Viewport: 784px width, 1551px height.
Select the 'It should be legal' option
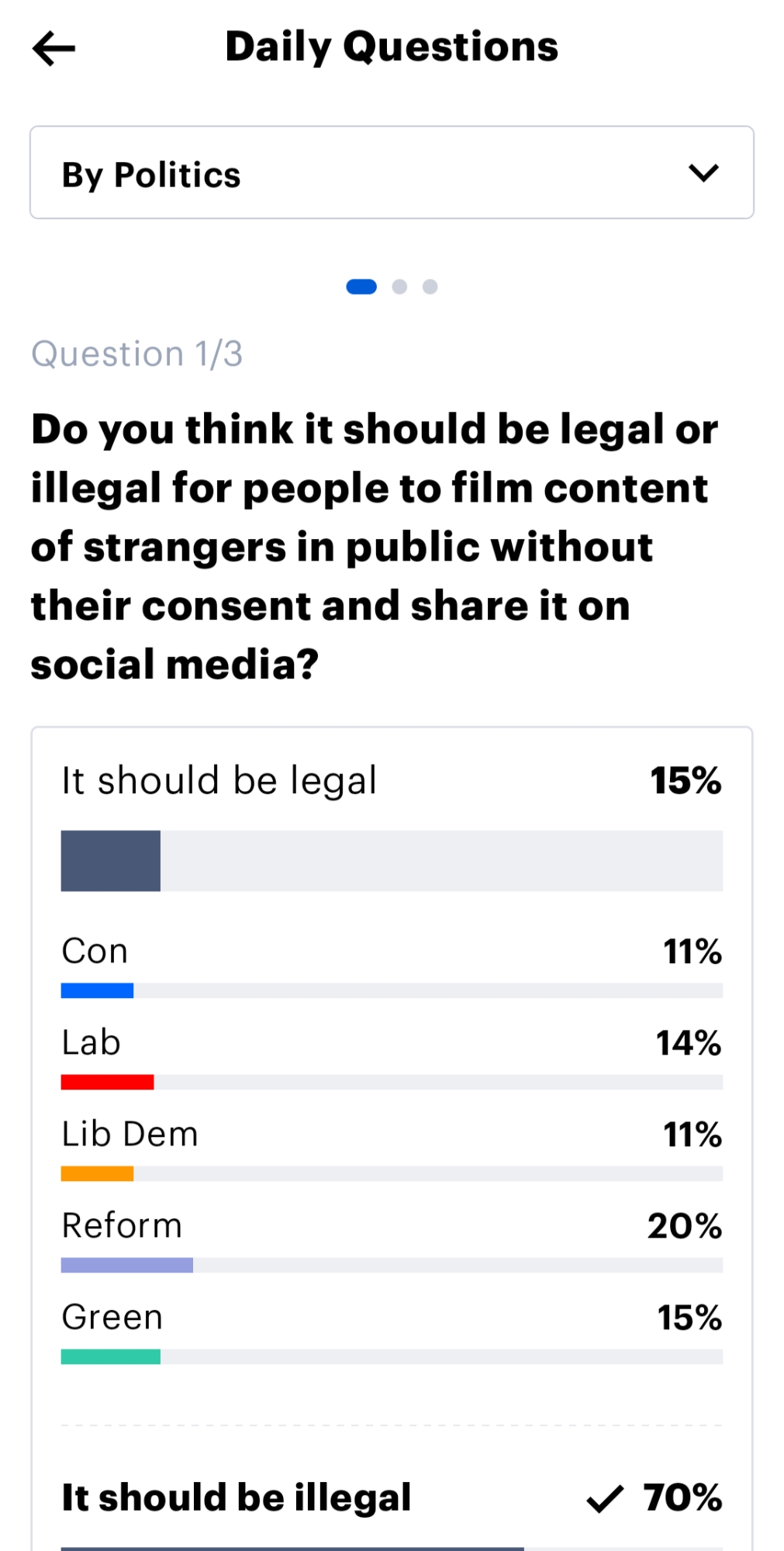tap(219, 780)
